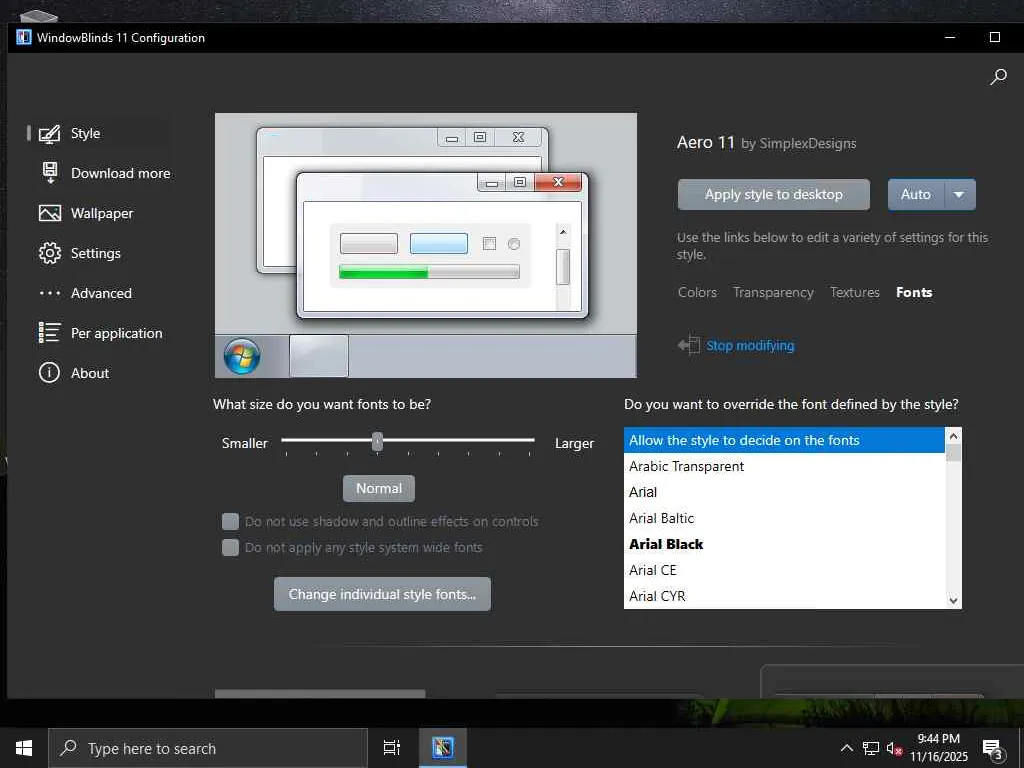
Task: Open the Style section icon in sidebar
Action: click(50, 134)
